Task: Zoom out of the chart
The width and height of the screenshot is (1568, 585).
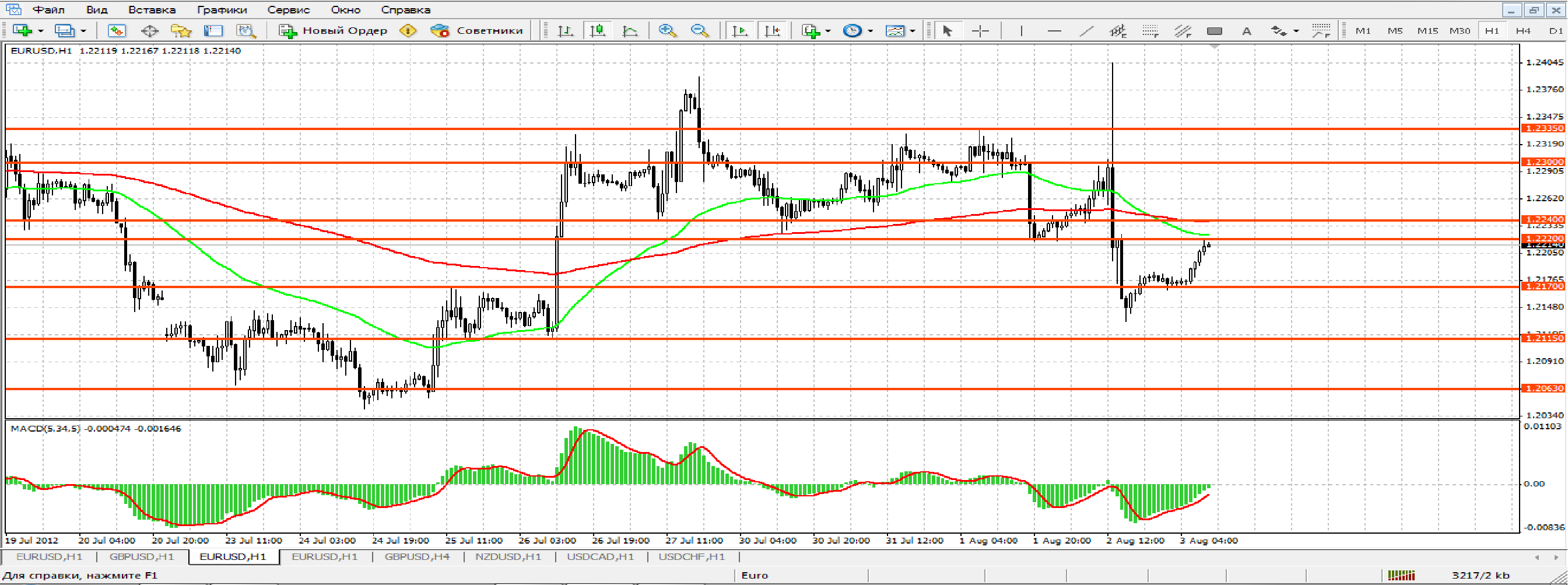Action: (x=700, y=30)
